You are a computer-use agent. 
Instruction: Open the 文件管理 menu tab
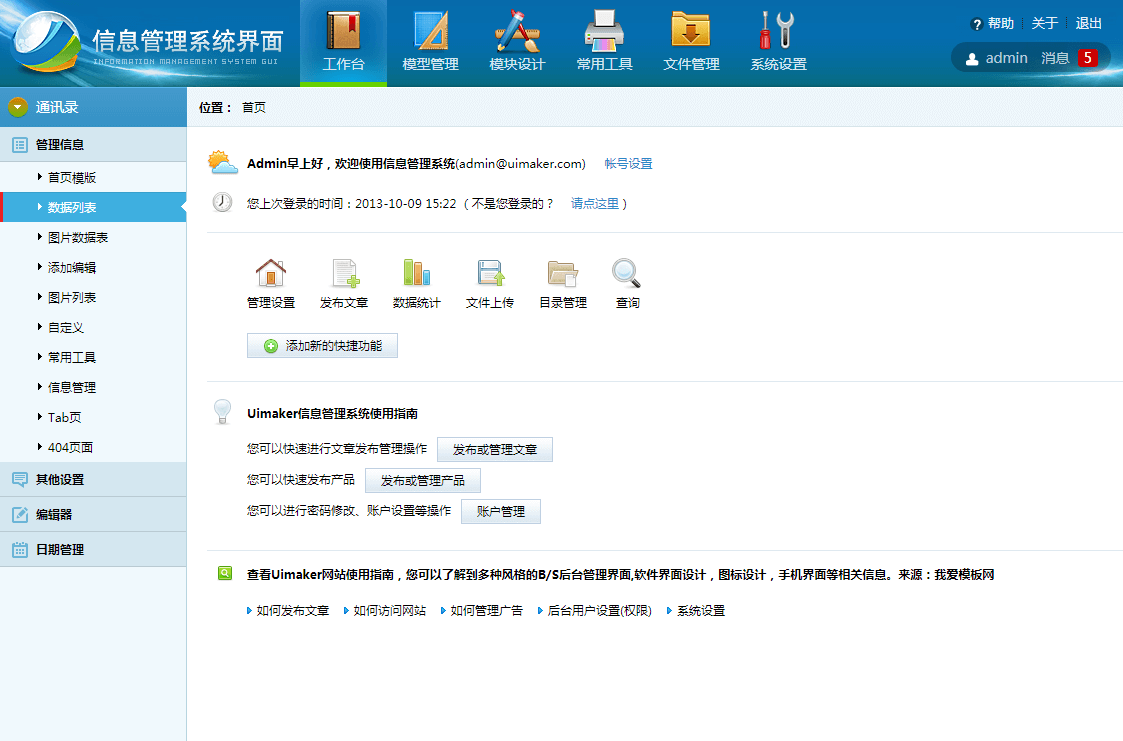690,40
